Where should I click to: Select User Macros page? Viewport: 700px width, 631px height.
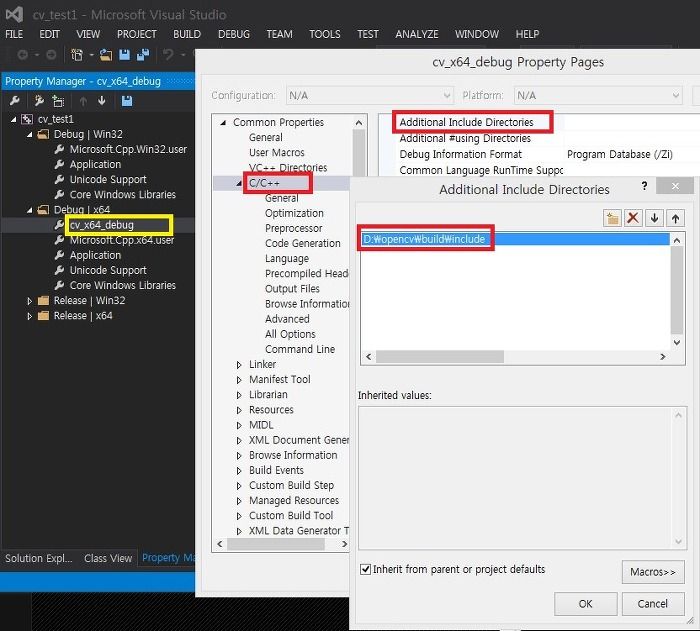pyautogui.click(x=277, y=152)
